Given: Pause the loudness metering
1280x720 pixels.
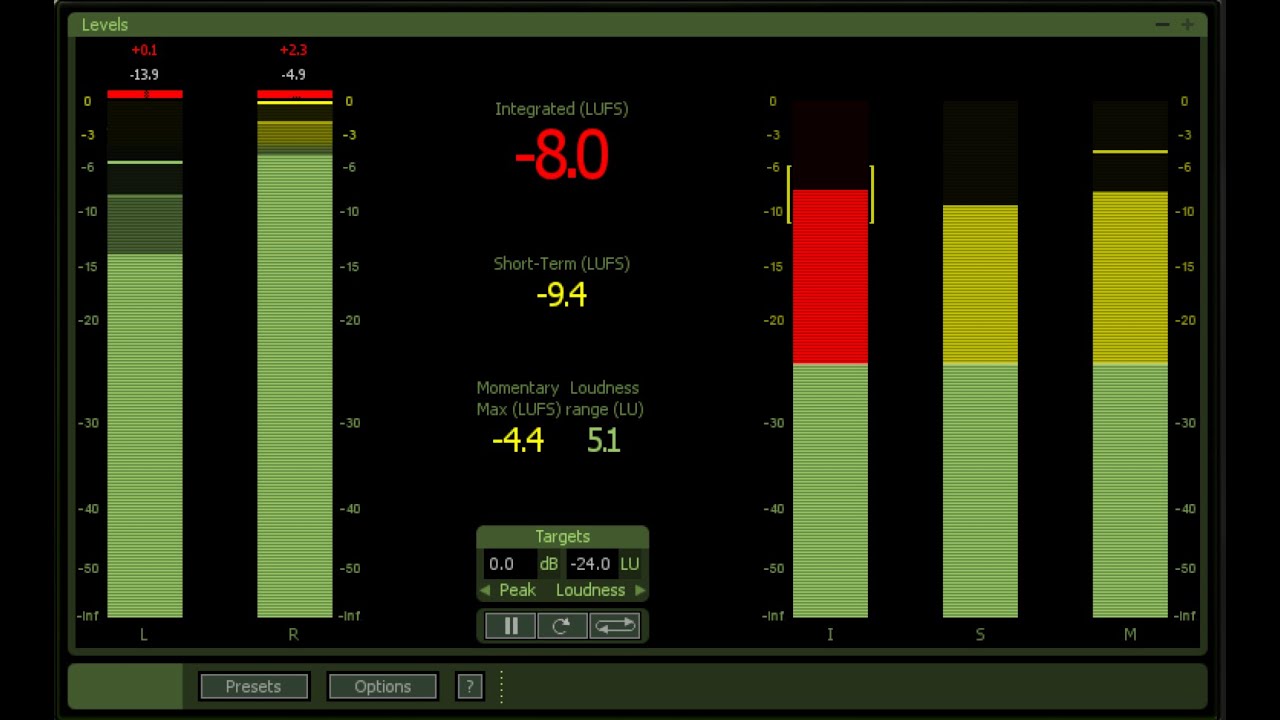Looking at the screenshot, I should 511,626.
